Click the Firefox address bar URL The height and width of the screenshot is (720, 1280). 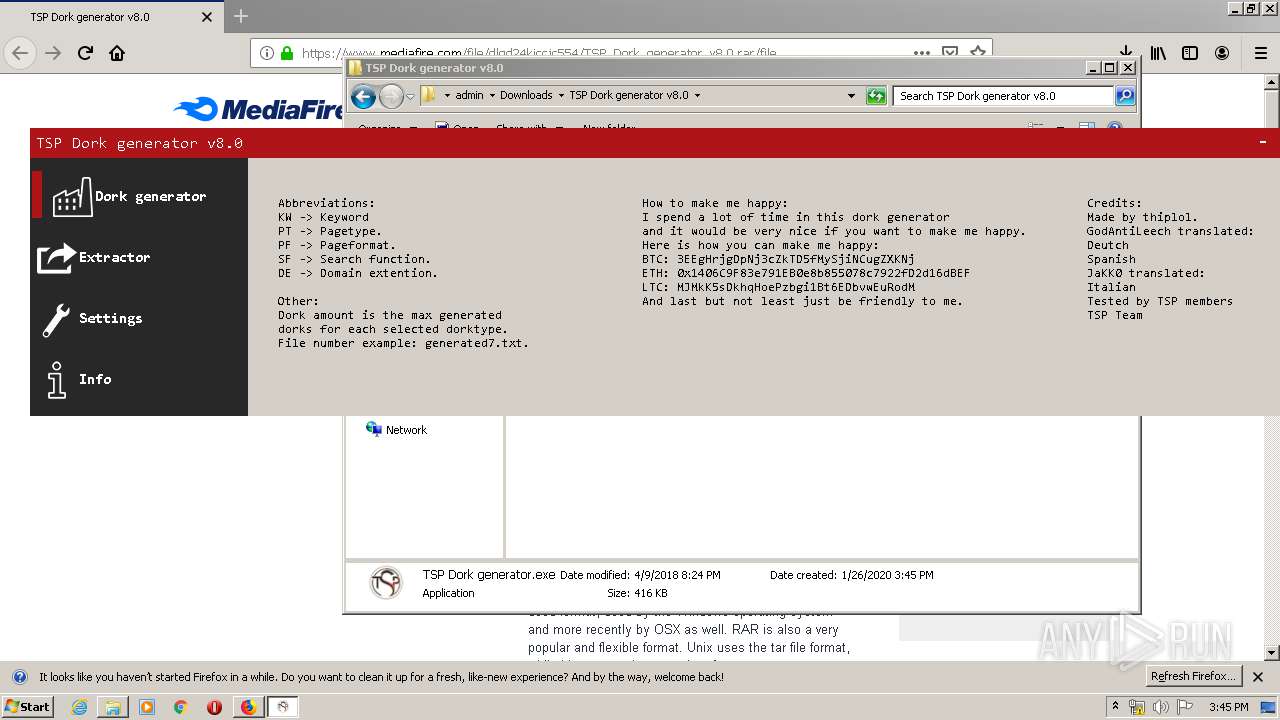(x=538, y=54)
